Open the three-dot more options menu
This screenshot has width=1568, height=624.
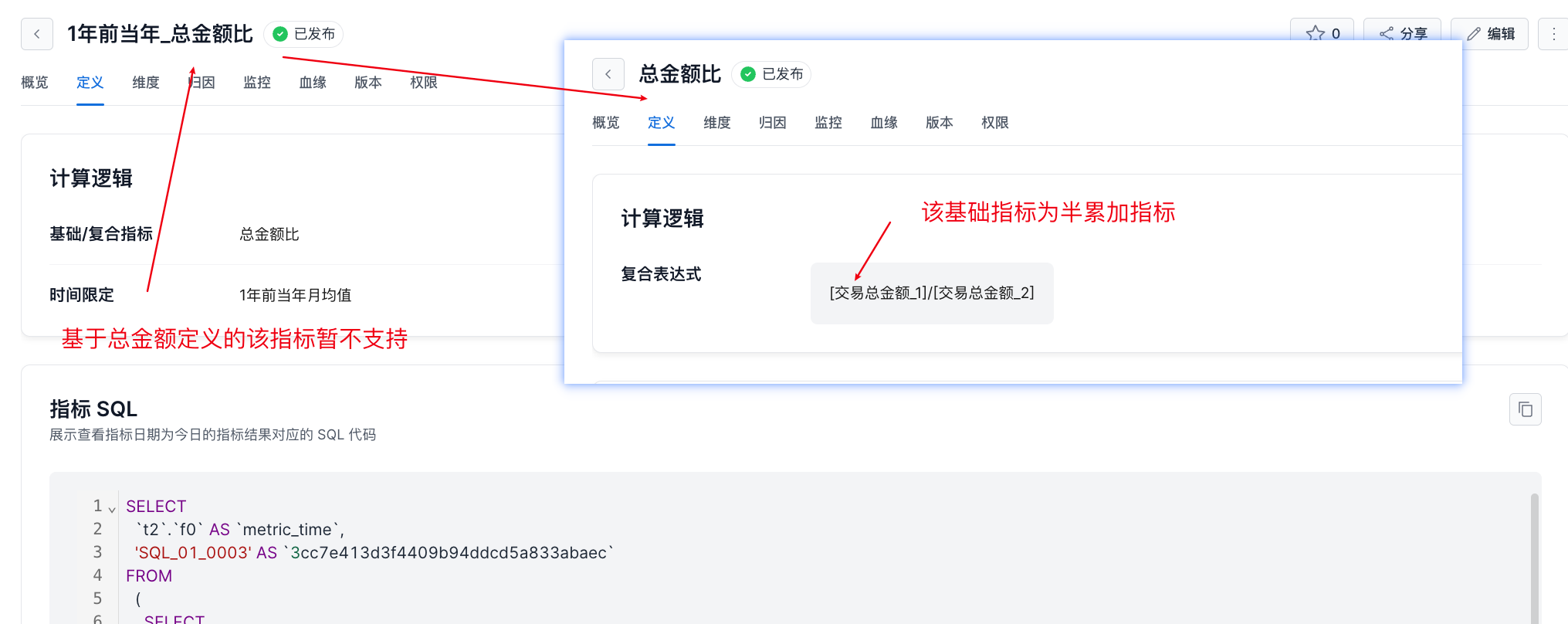1553,34
